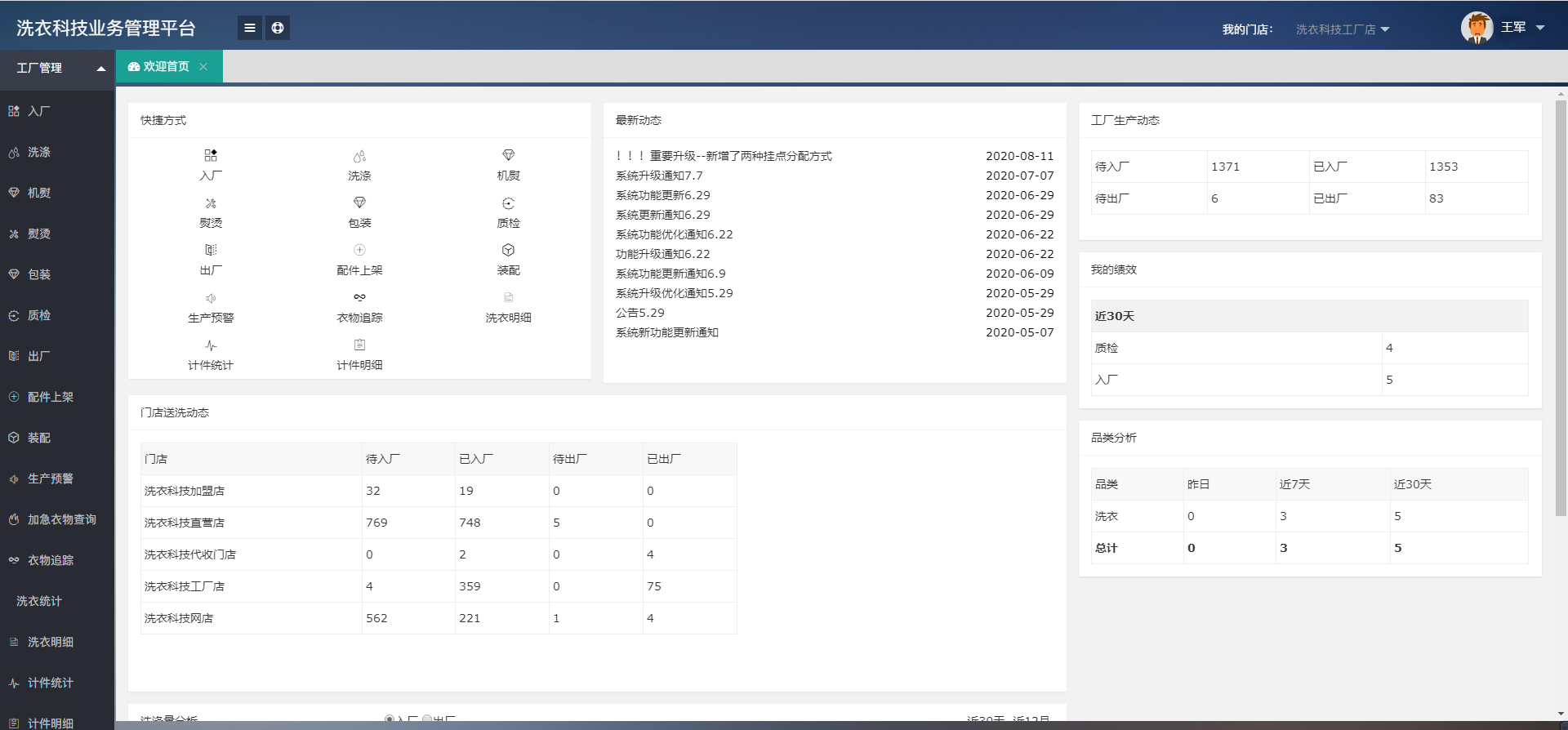
Task: Click the 洗涤 shortcut in 快捷方式 panel
Action: point(359,165)
